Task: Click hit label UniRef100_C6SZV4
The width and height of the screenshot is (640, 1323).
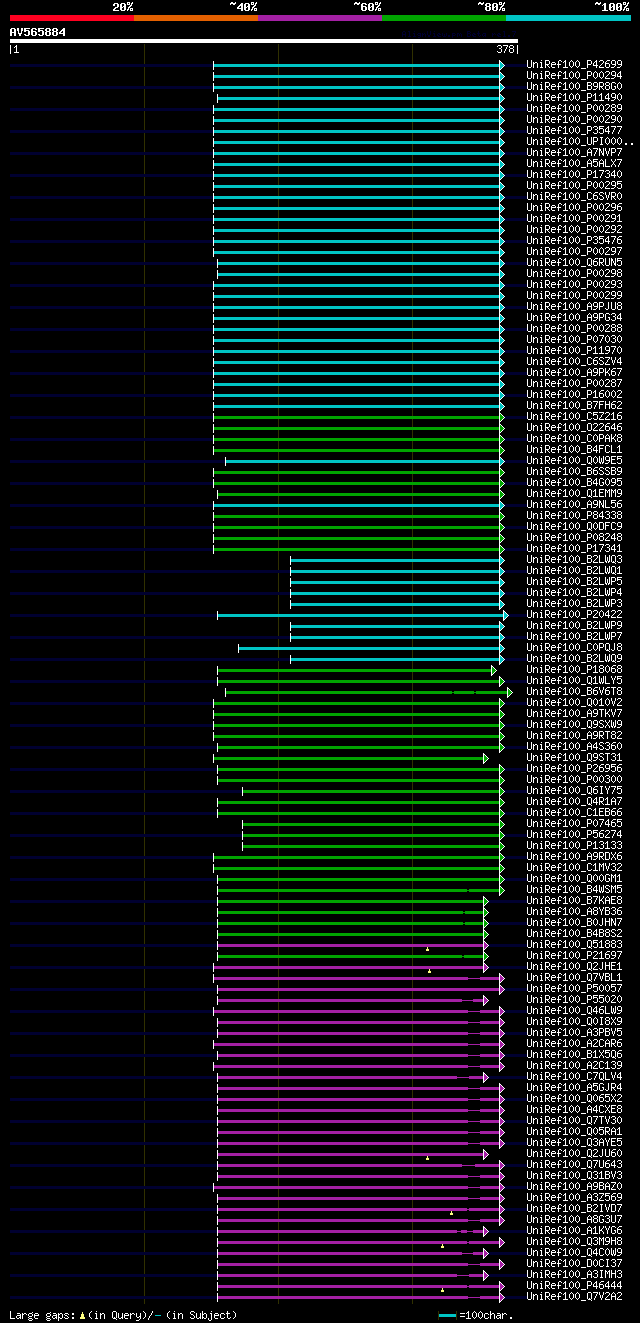Action: point(574,361)
